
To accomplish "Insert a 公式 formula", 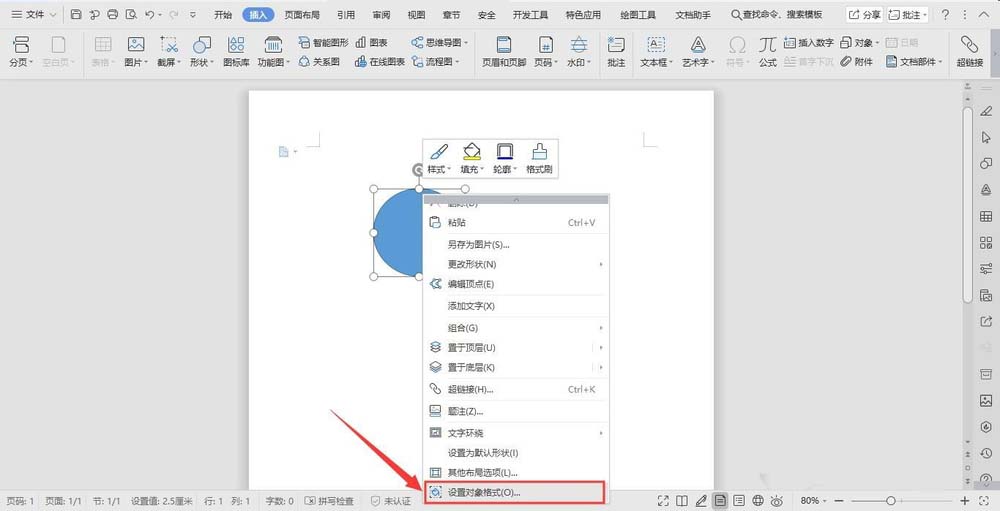I will 767,51.
